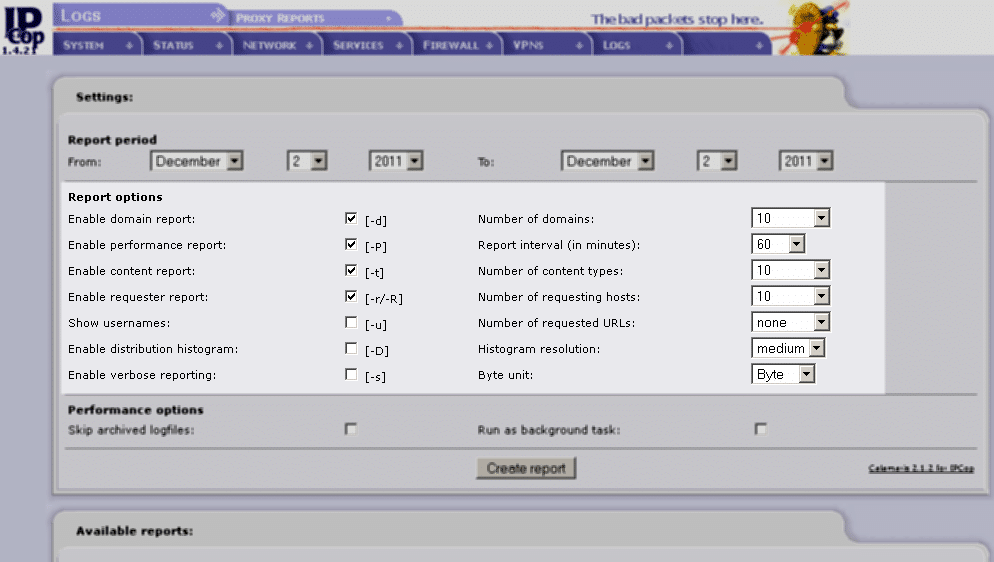The width and height of the screenshot is (994, 562).
Task: Open the Histogram resolution dropdown
Action: 788,348
